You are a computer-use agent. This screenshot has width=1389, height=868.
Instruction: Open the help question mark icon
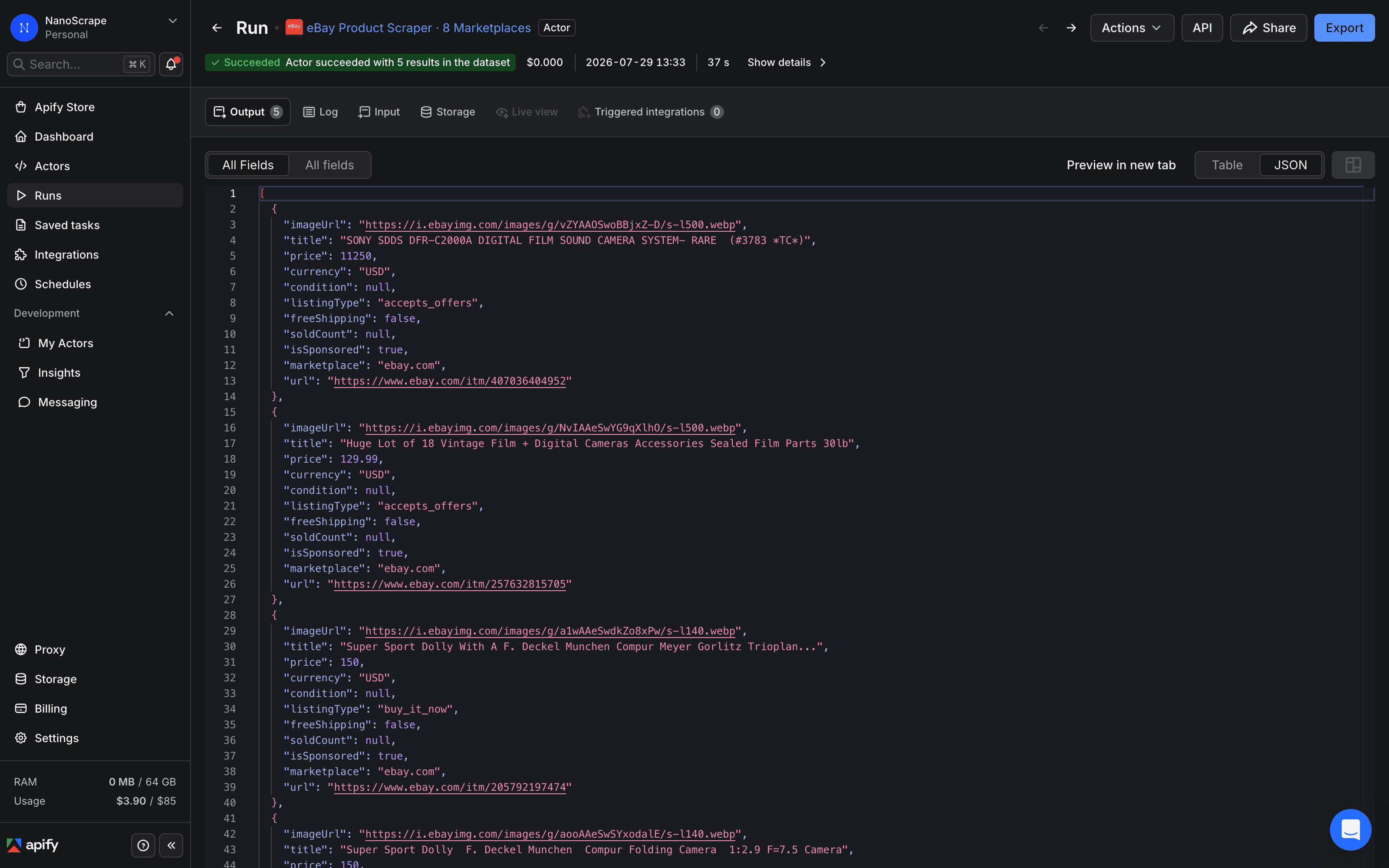(144, 845)
